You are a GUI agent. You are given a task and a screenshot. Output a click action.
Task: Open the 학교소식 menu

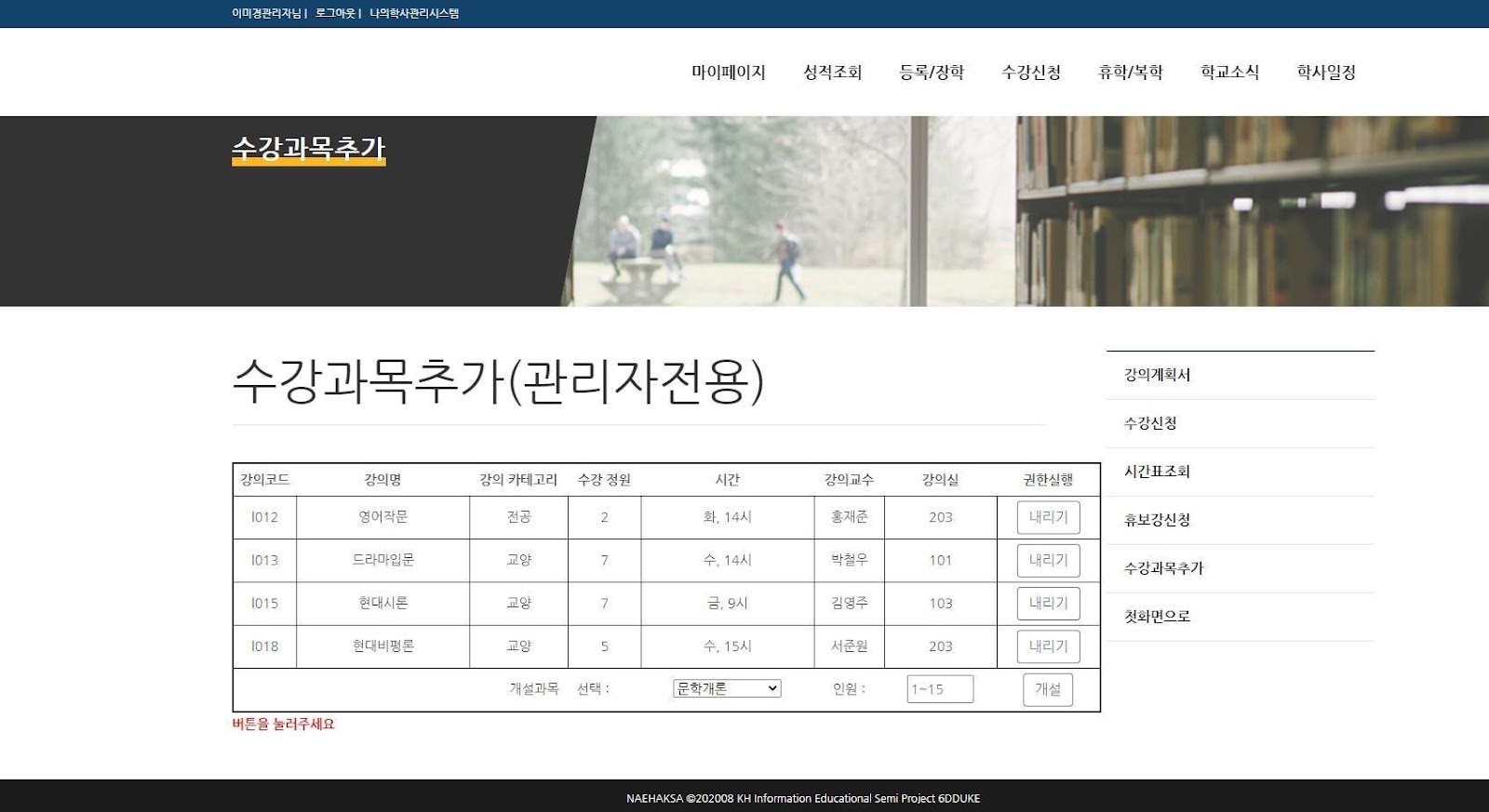tap(1229, 73)
